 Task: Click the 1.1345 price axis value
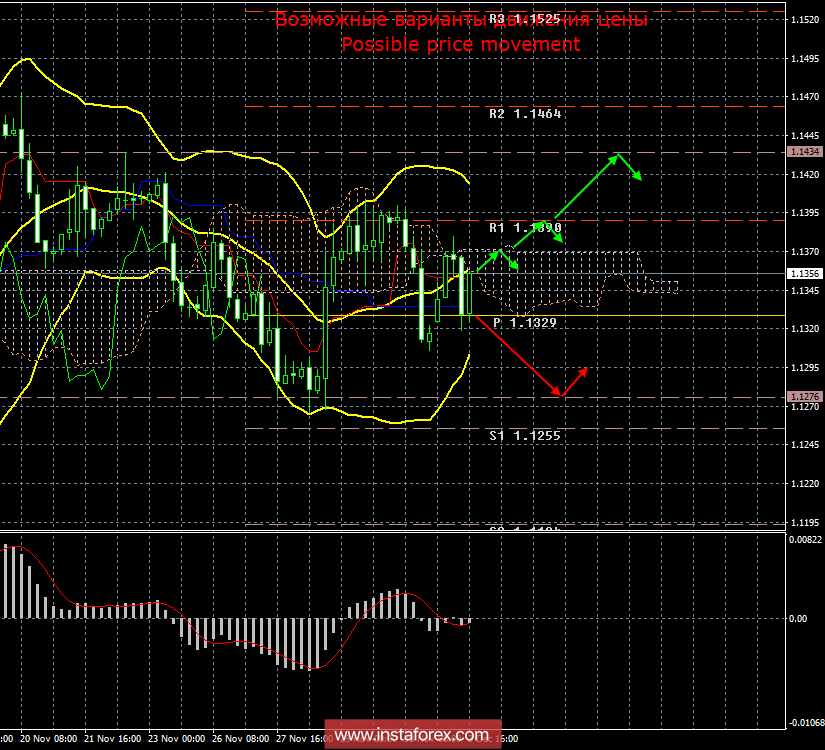tap(805, 291)
